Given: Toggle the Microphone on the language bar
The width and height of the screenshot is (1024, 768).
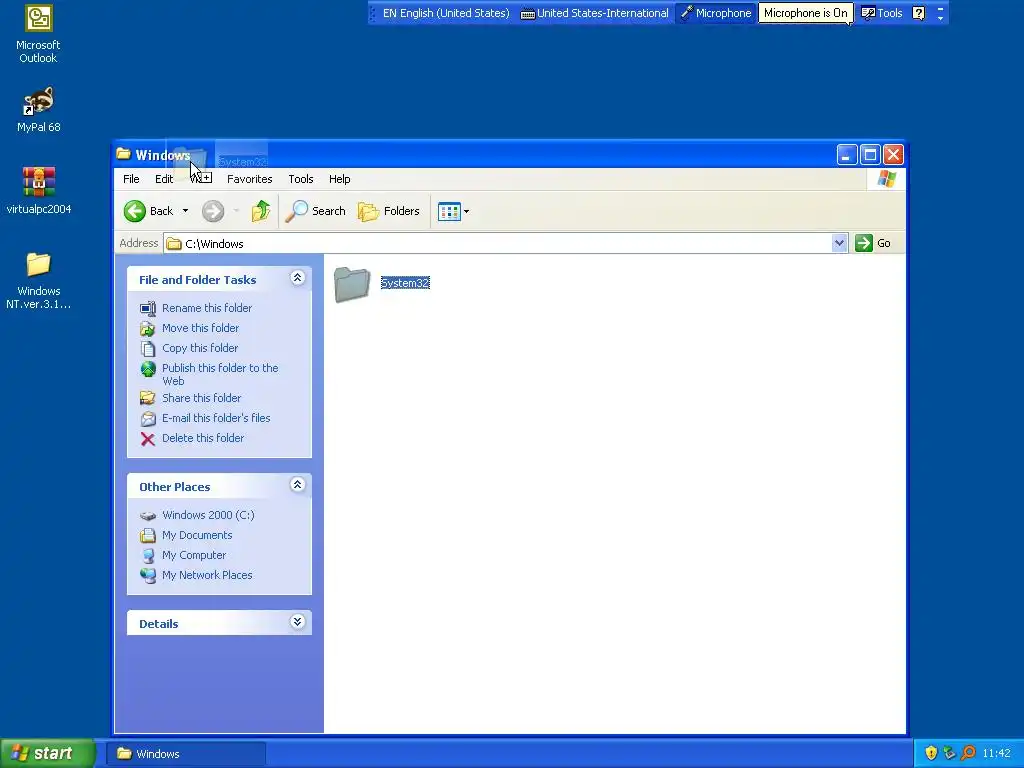Looking at the screenshot, I should [716, 13].
